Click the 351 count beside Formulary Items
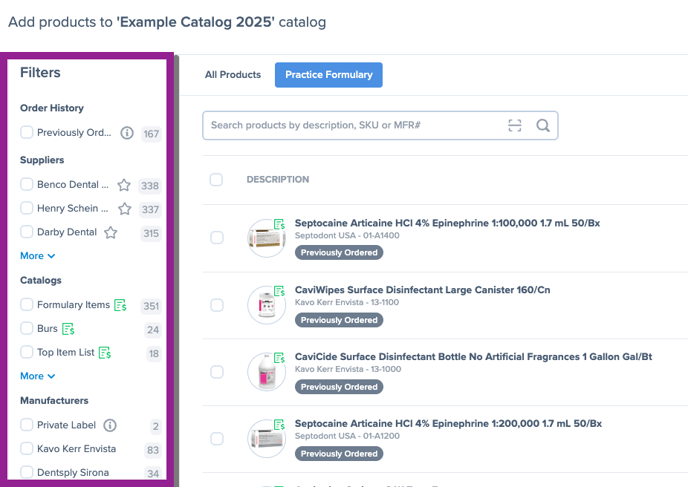The image size is (688, 487). (151, 306)
